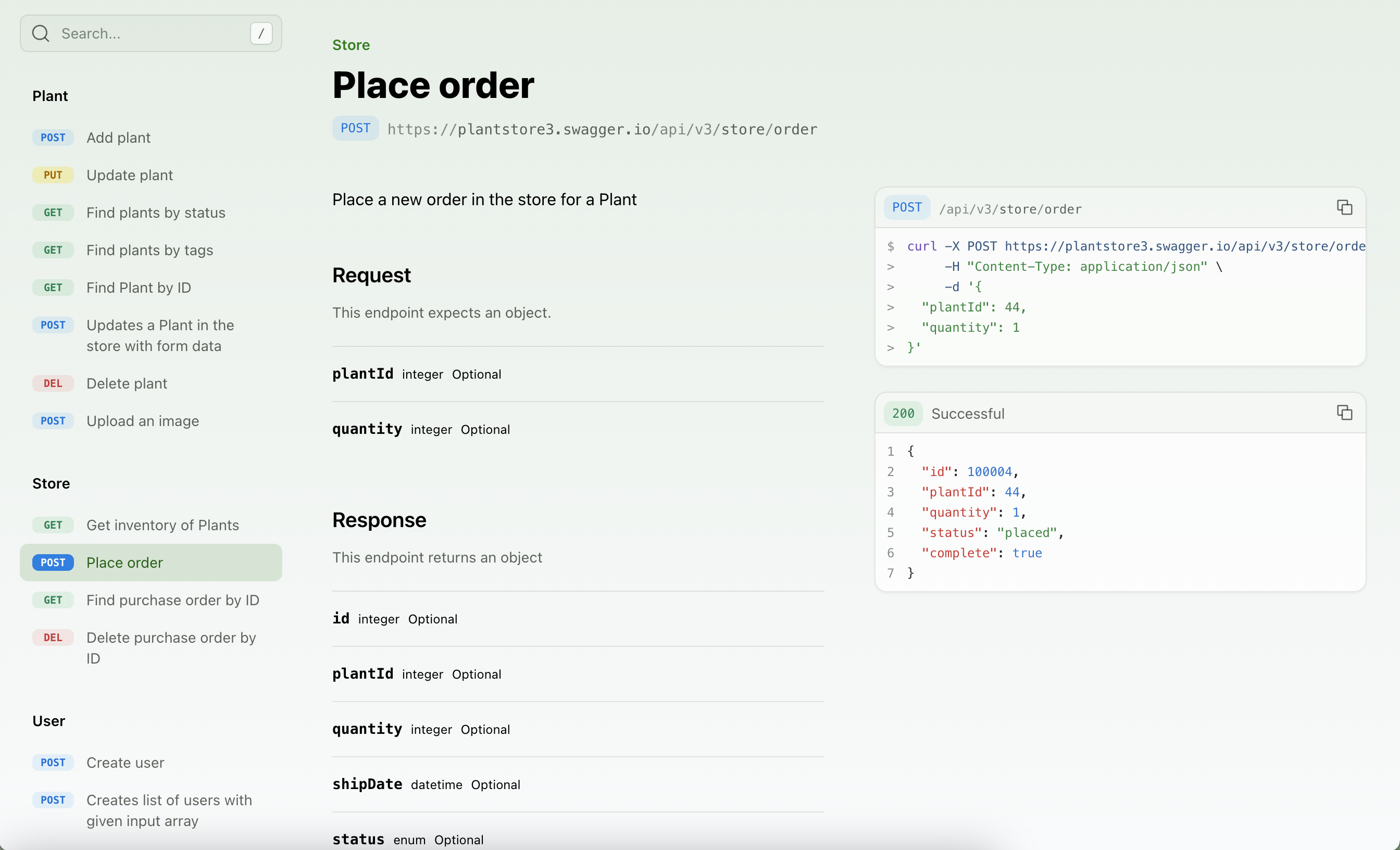Open the Find Plant by ID endpoint

point(139,287)
